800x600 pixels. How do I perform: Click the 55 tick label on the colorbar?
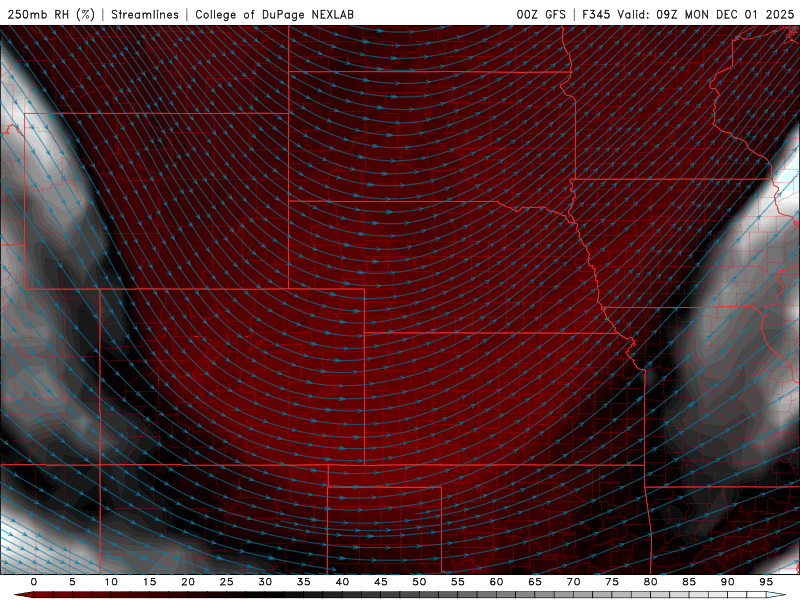pos(458,582)
